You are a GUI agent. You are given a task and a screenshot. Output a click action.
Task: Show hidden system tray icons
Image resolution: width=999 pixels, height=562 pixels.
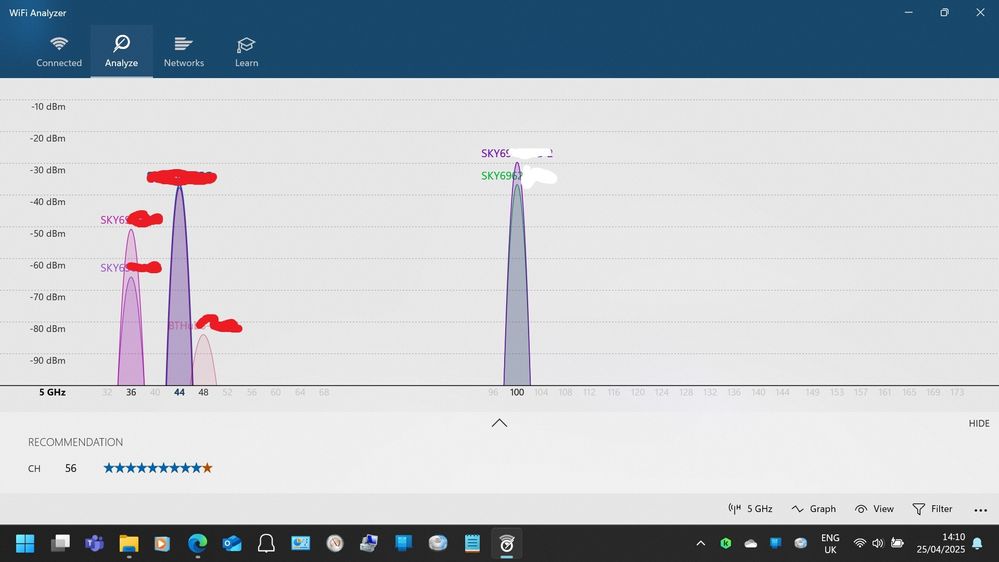pos(701,544)
